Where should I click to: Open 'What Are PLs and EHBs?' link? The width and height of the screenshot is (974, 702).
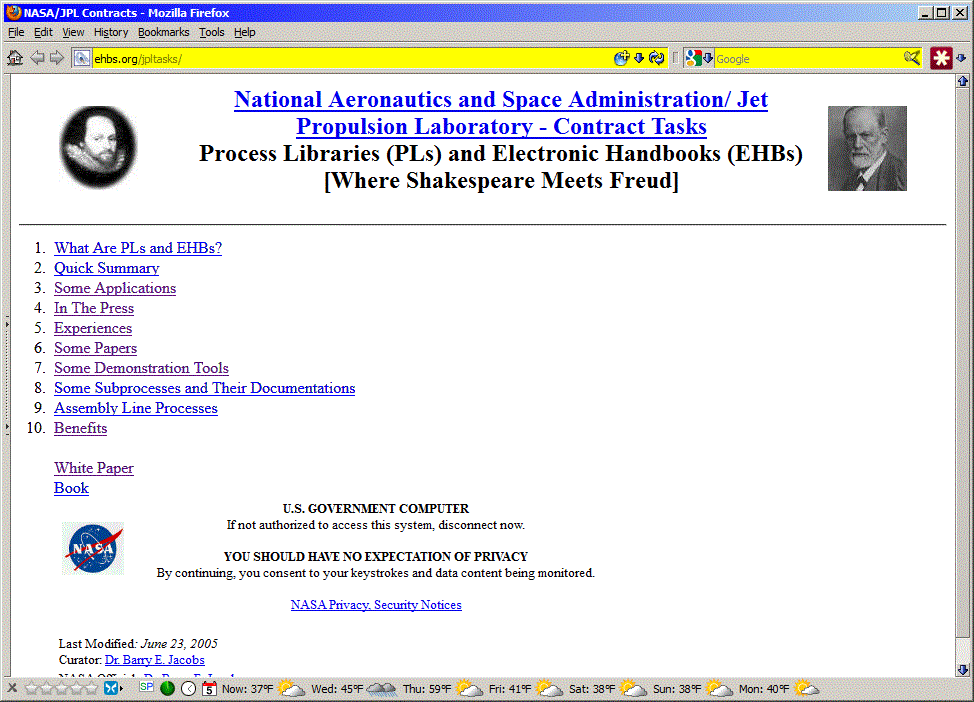tap(138, 248)
